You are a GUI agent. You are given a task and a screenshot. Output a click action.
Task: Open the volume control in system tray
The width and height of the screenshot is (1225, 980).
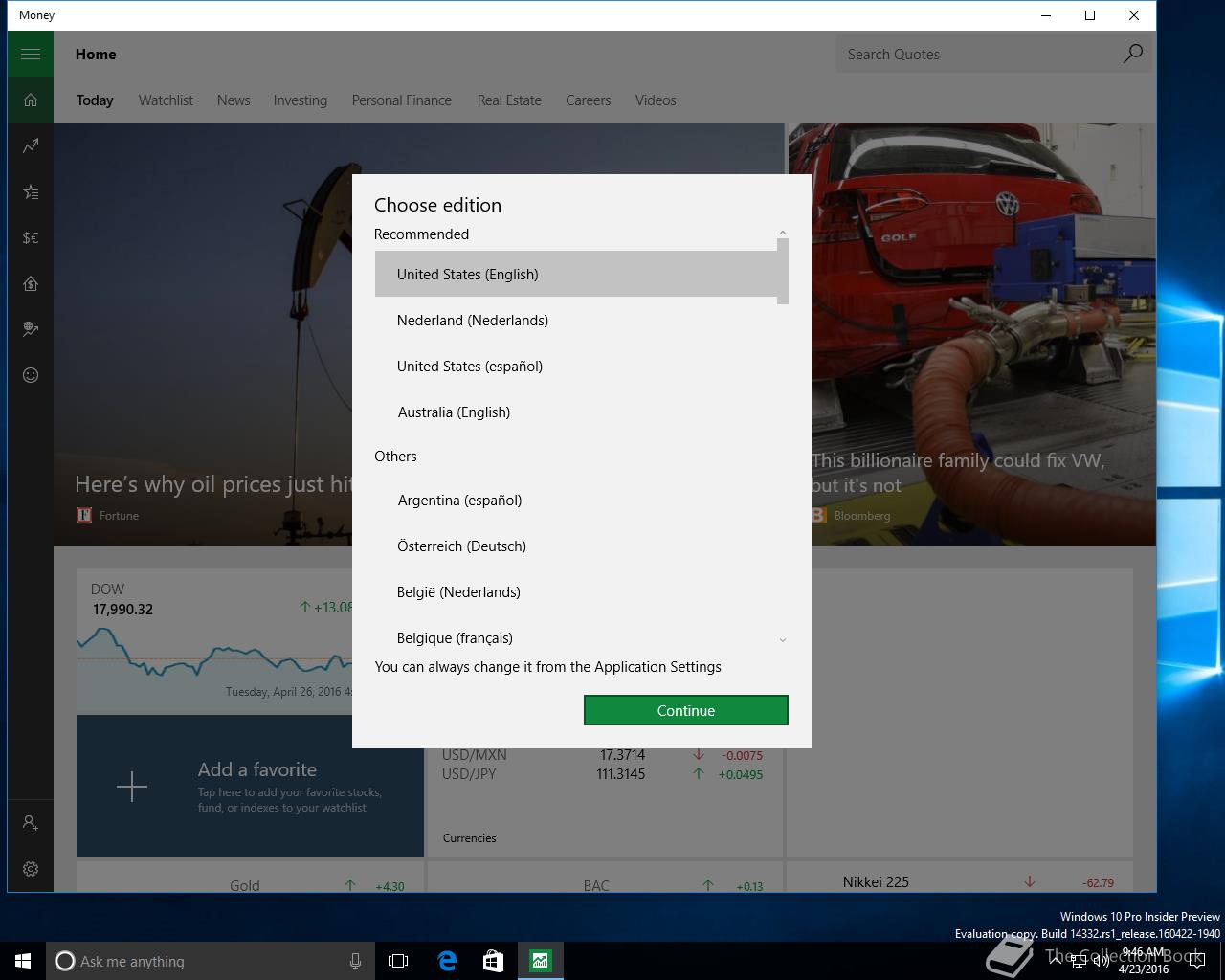tap(1102, 961)
